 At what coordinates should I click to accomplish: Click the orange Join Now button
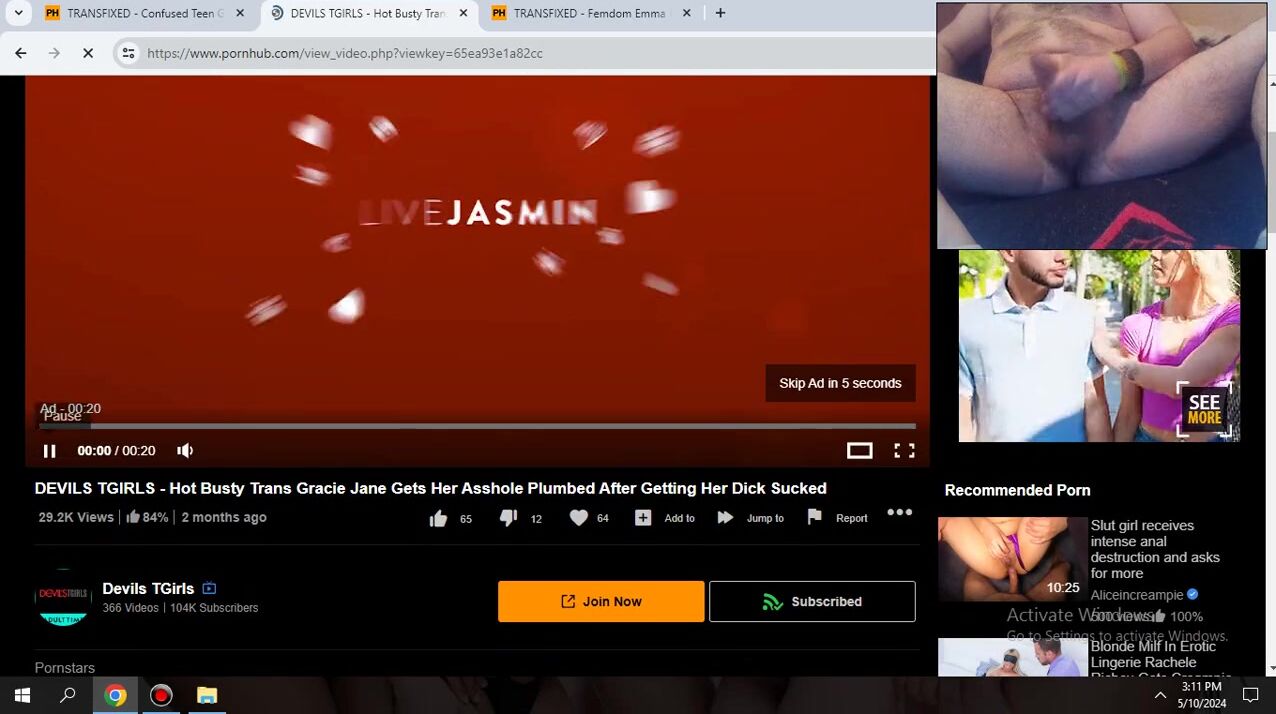click(601, 601)
